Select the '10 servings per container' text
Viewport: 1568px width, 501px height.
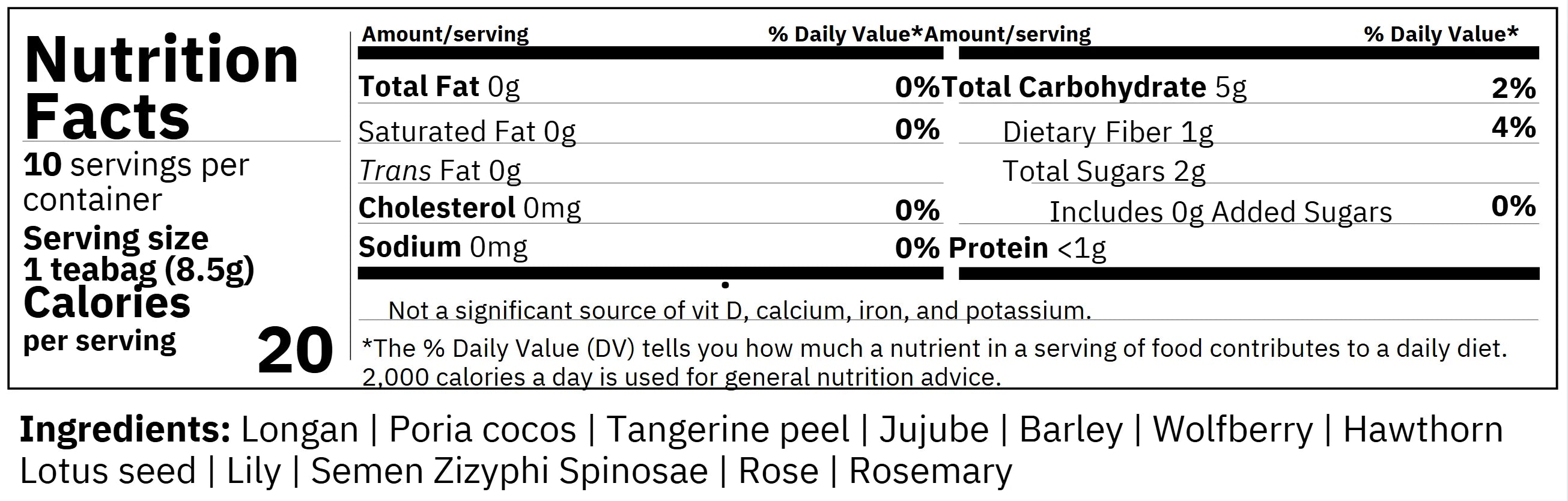click(x=136, y=181)
